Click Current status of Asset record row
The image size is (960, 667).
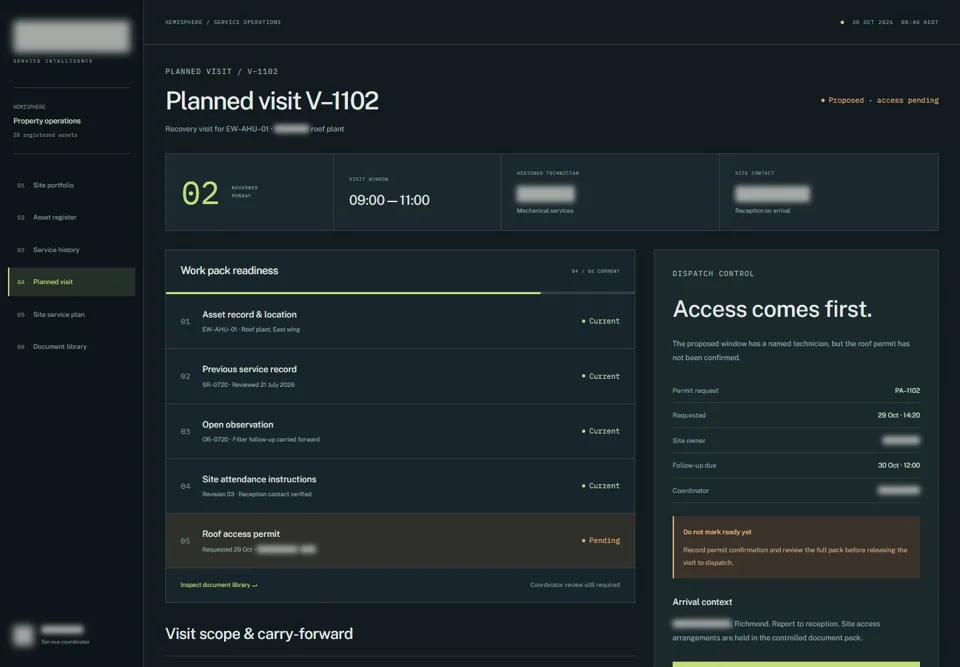[x=601, y=321]
